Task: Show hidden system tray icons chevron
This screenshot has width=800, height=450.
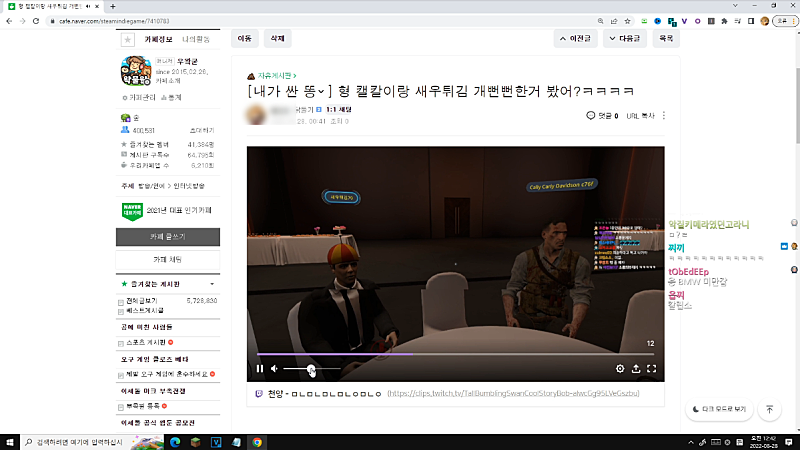Action: coord(691,442)
